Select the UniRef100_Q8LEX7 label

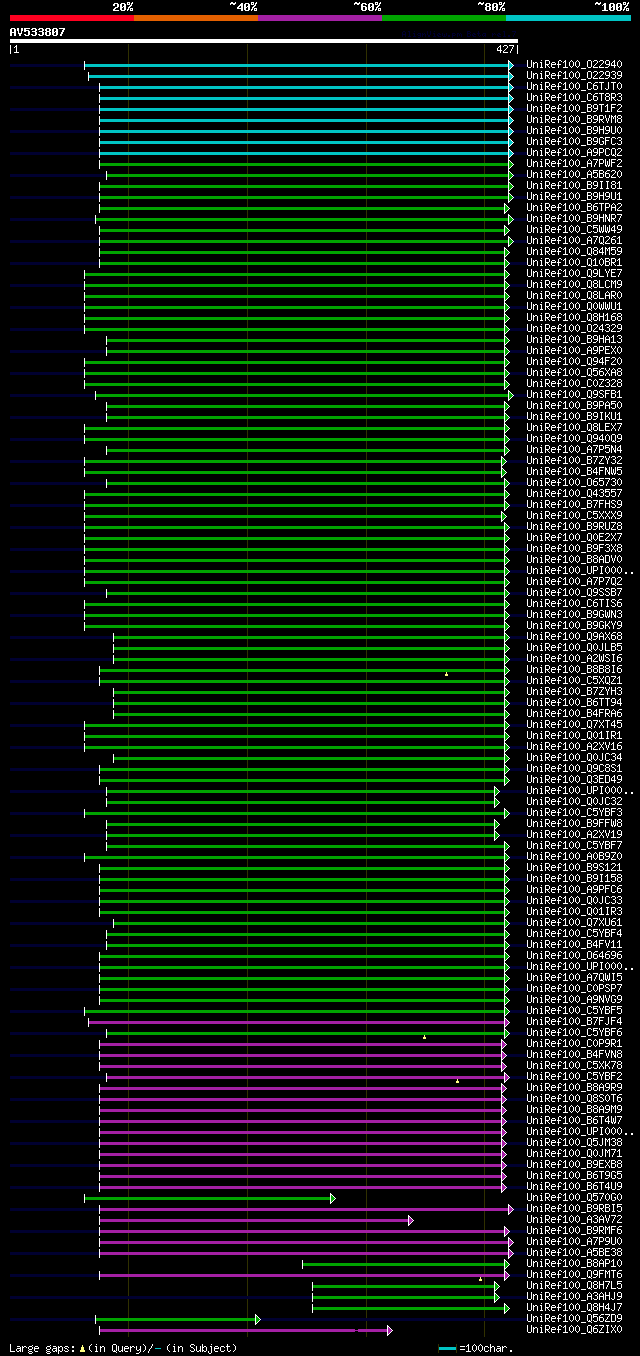tap(574, 427)
